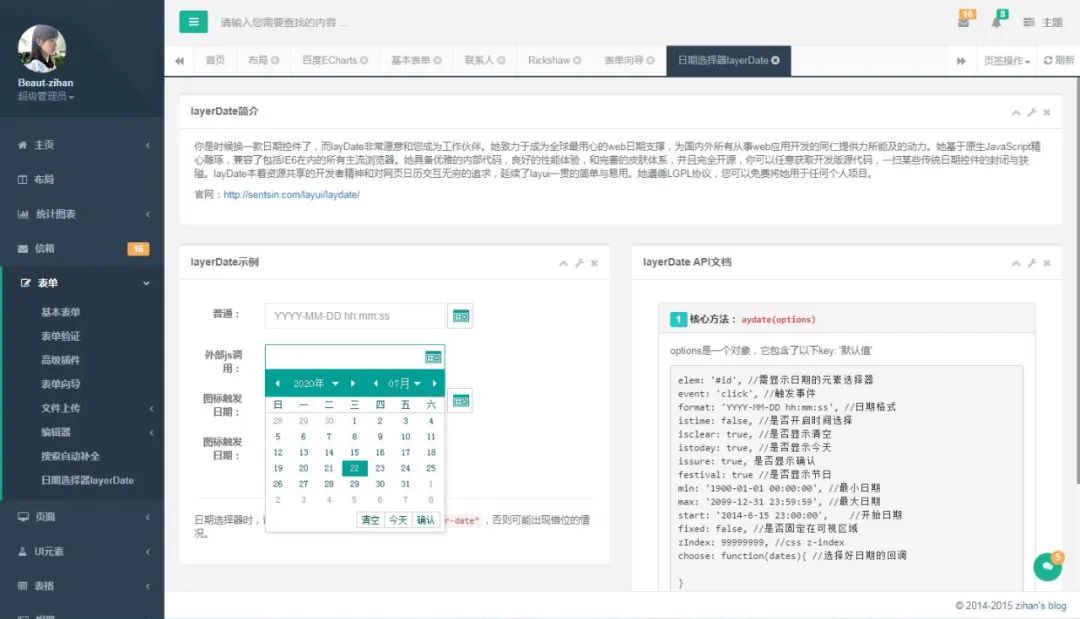
Task: Open the sentsin.com layui laydate link
Action: pos(291,195)
